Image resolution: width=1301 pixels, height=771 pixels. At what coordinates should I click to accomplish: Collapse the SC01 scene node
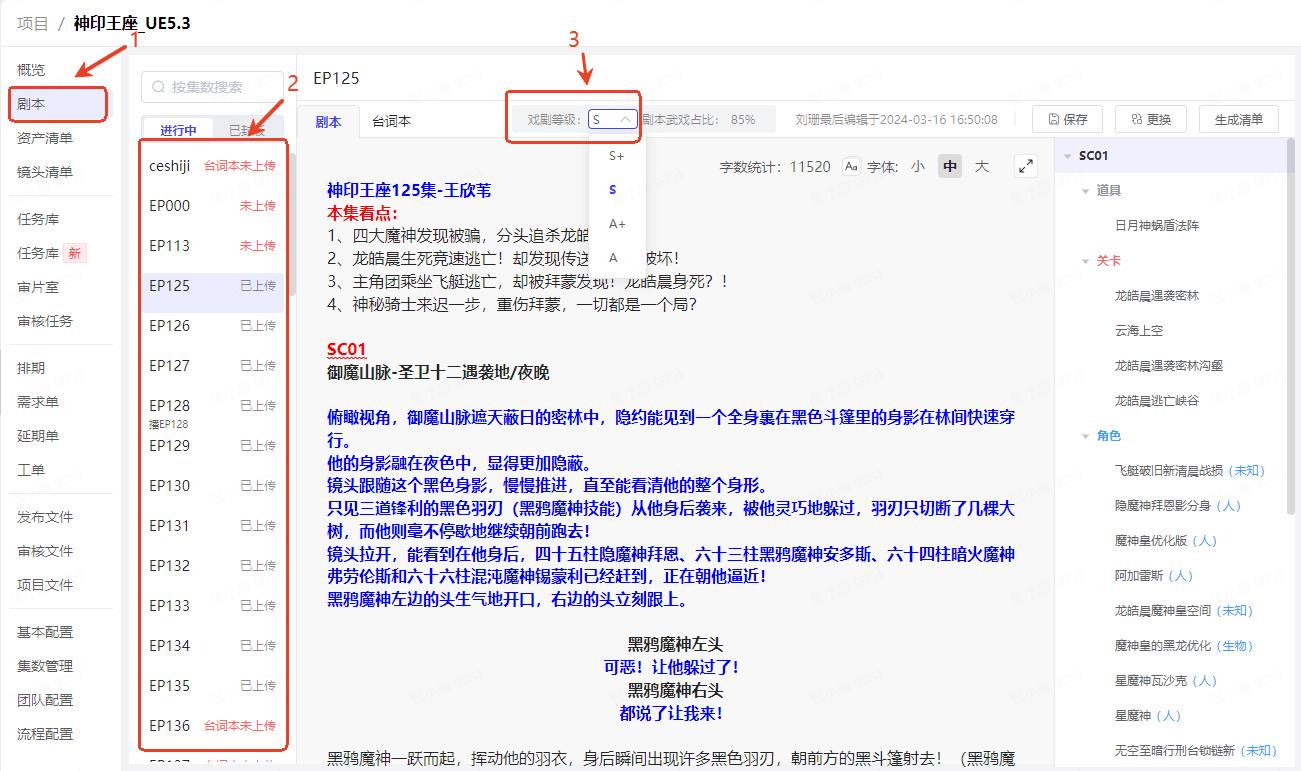(x=1070, y=156)
